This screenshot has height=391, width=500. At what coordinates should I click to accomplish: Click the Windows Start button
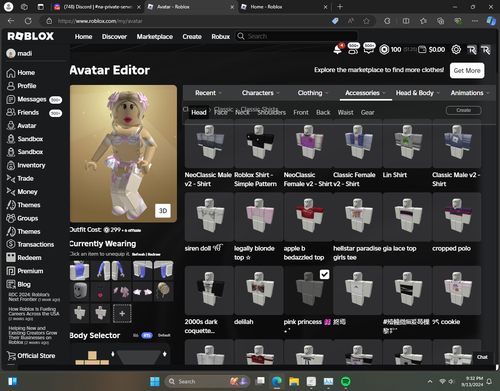pyautogui.click(x=155, y=381)
